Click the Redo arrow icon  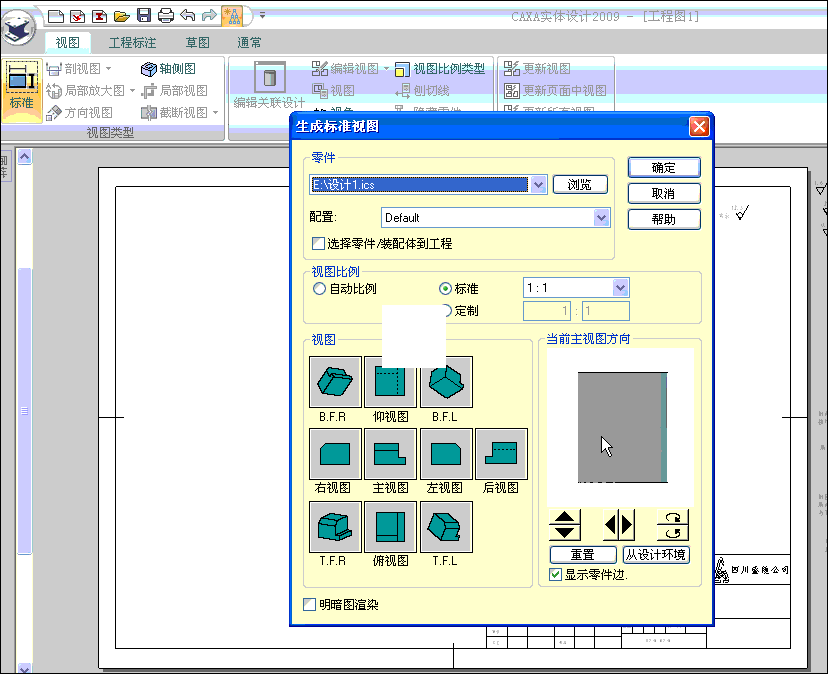point(209,15)
